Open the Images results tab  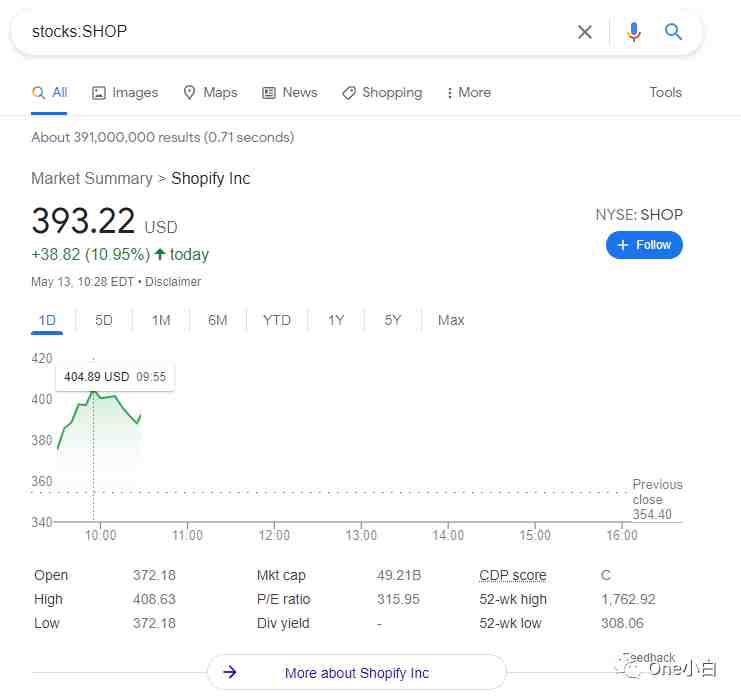pos(125,92)
